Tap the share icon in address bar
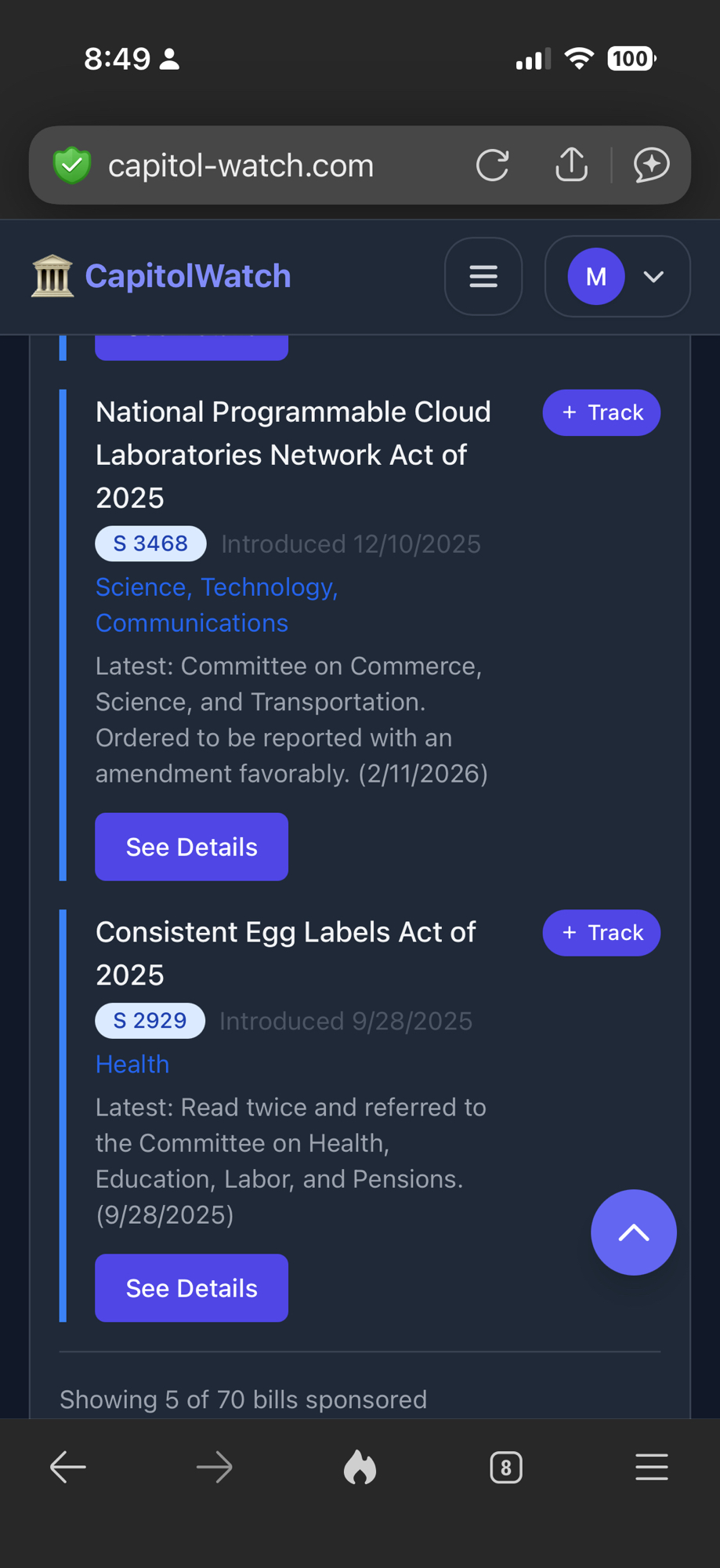The height and width of the screenshot is (1568, 720). pyautogui.click(x=571, y=165)
